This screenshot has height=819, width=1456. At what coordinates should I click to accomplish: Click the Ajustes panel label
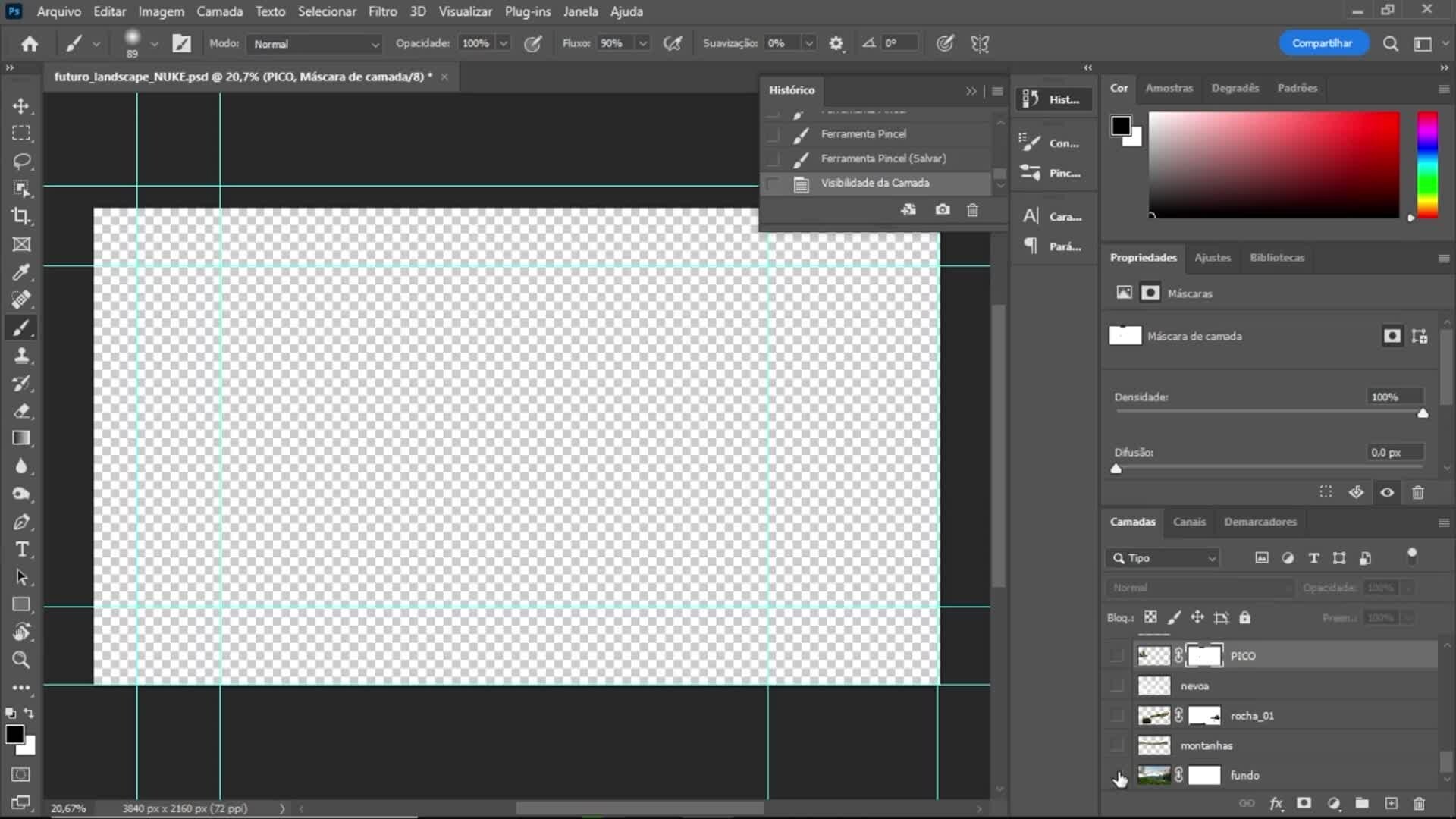pos(1212,258)
